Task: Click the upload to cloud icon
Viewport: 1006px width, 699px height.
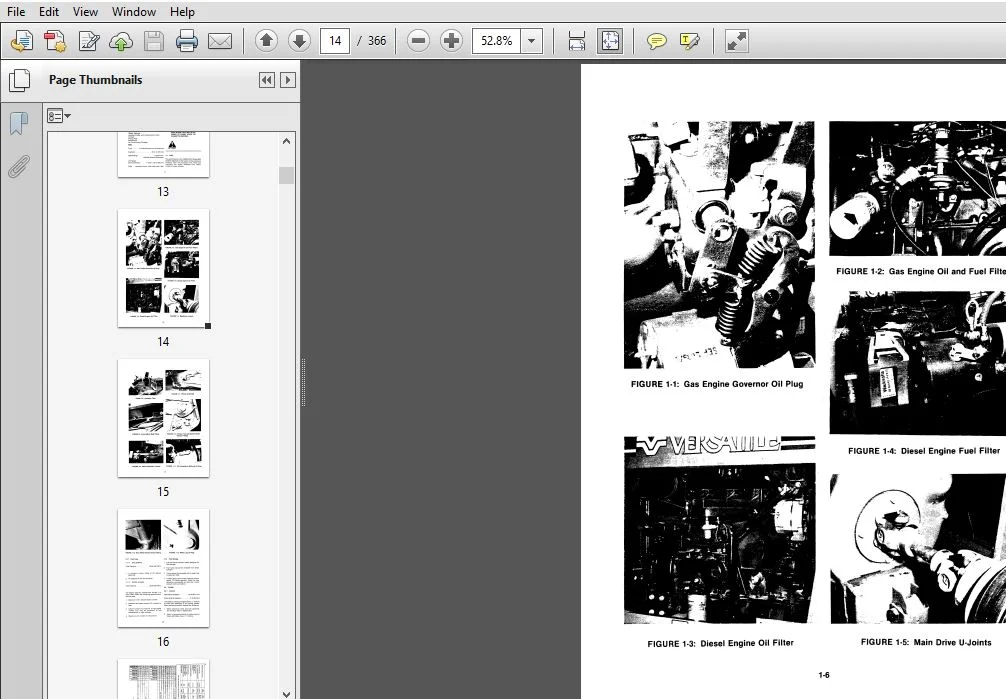Action: click(x=121, y=41)
